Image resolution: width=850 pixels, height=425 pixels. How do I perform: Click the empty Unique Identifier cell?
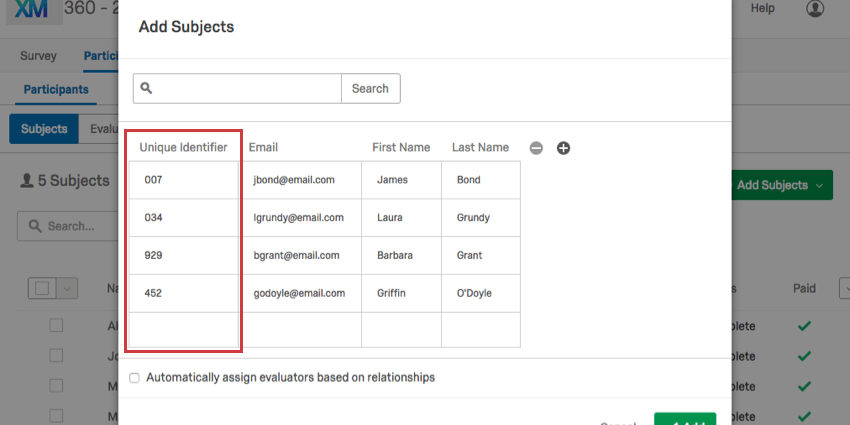pyautogui.click(x=184, y=330)
